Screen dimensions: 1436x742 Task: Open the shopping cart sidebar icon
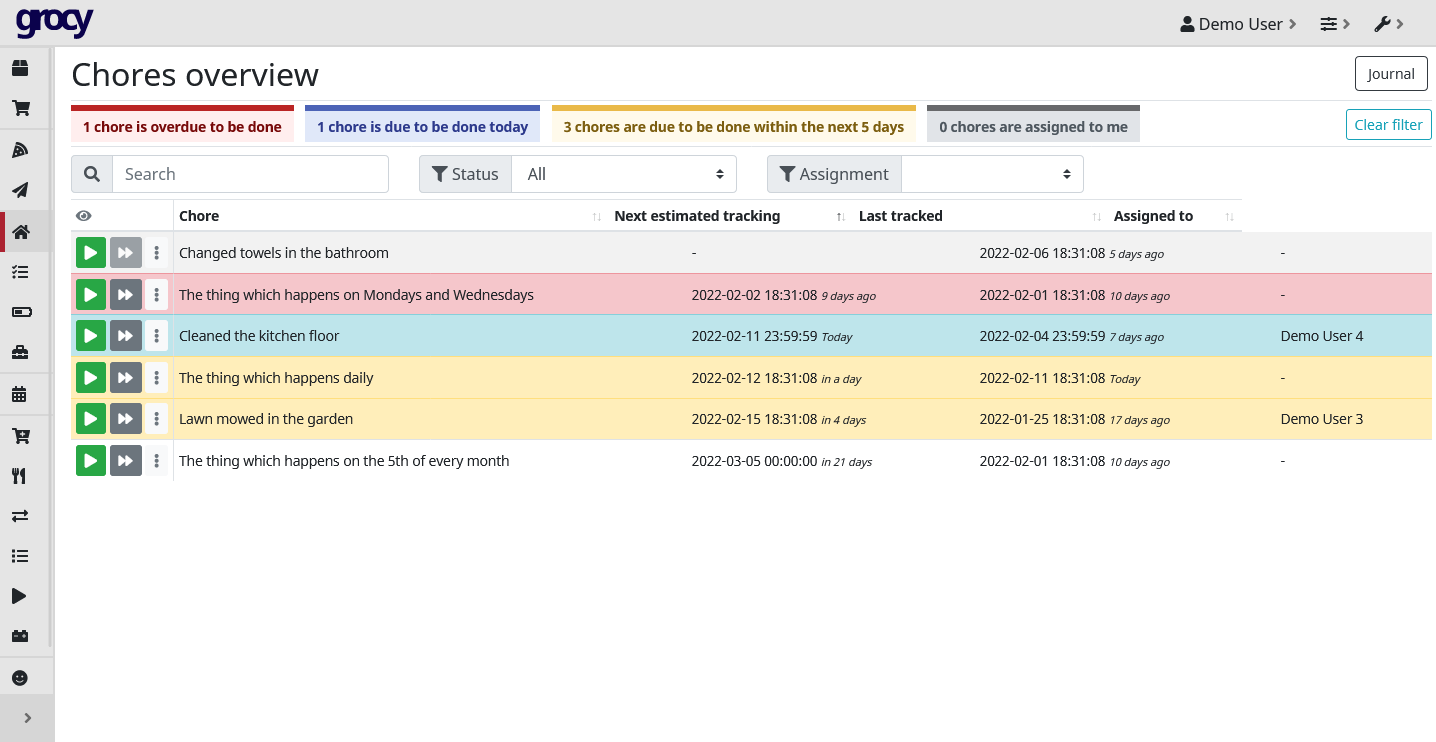tap(19, 109)
